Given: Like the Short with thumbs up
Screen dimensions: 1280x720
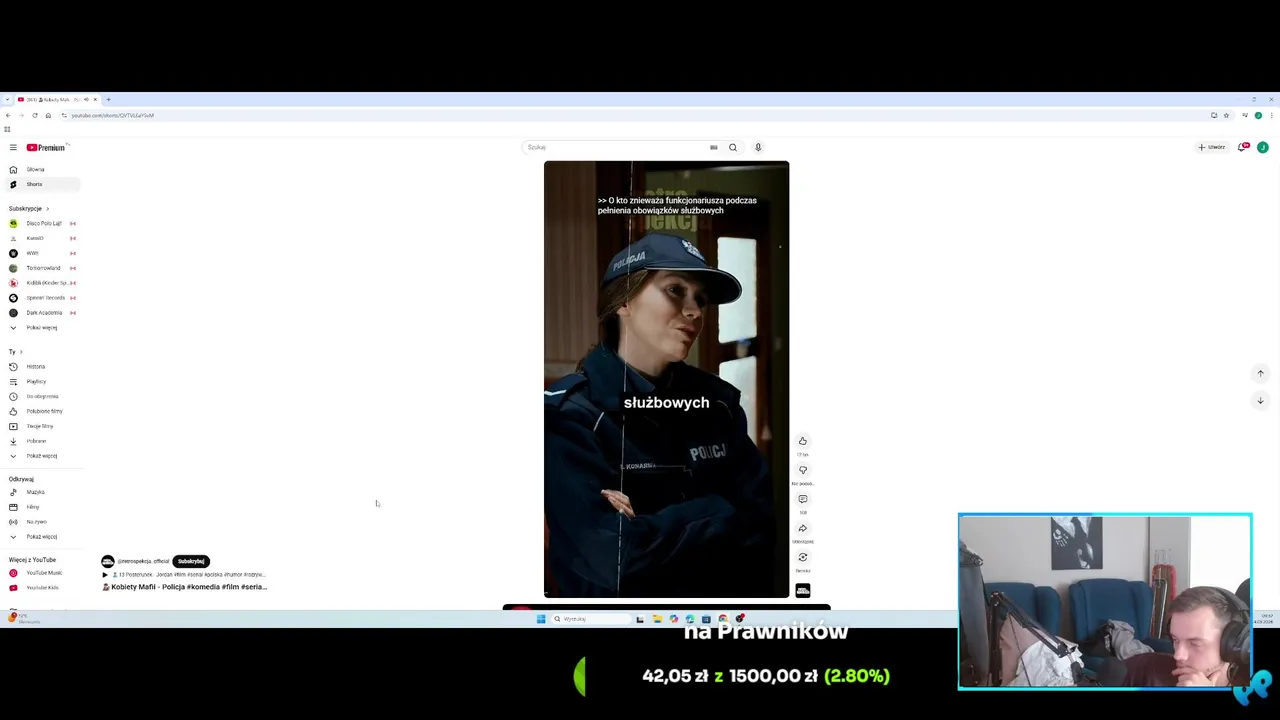Looking at the screenshot, I should [x=802, y=441].
